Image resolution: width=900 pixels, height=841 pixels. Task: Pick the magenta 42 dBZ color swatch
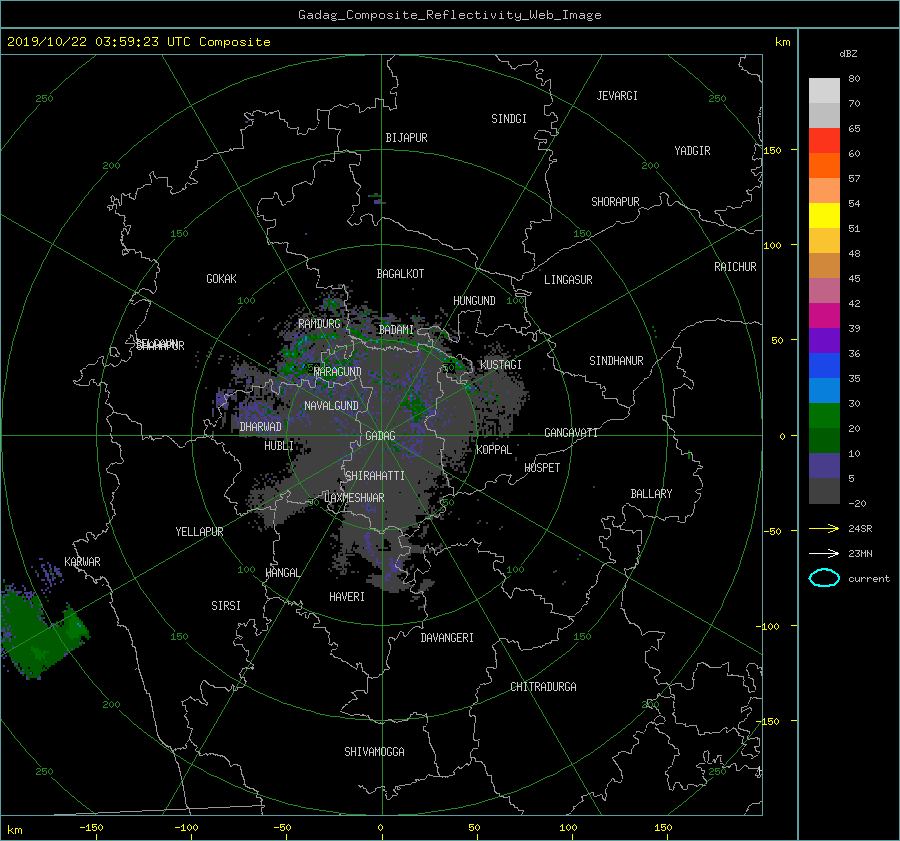point(824,316)
